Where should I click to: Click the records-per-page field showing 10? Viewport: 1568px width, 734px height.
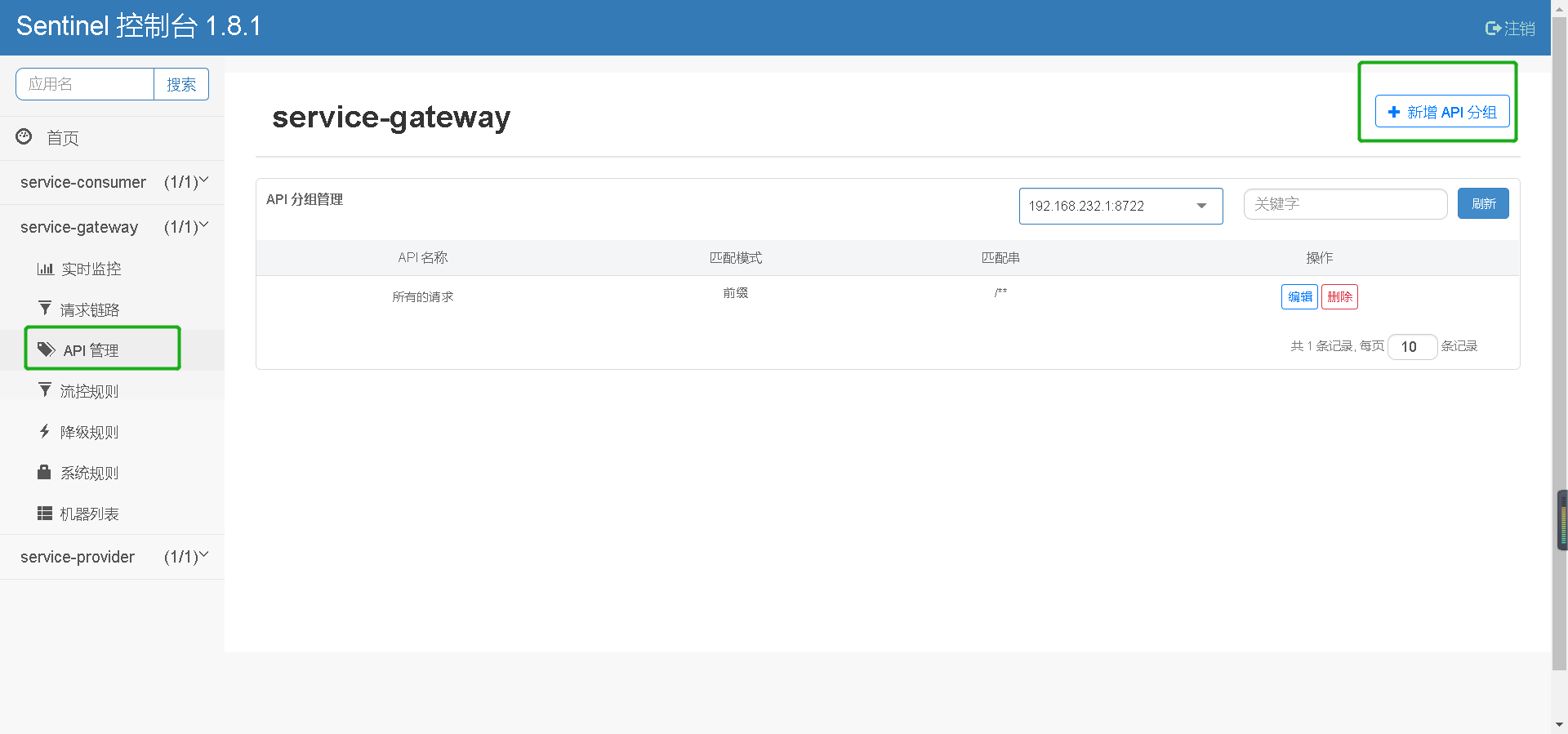(x=1412, y=347)
